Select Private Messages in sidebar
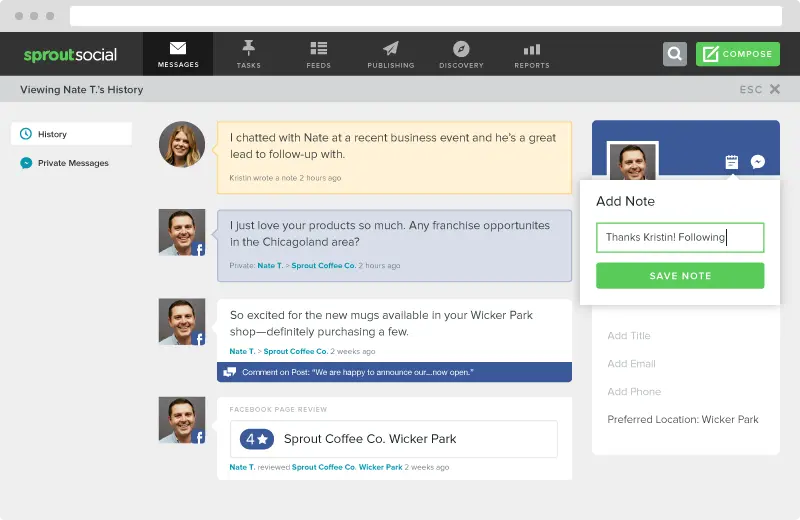 click(71, 163)
